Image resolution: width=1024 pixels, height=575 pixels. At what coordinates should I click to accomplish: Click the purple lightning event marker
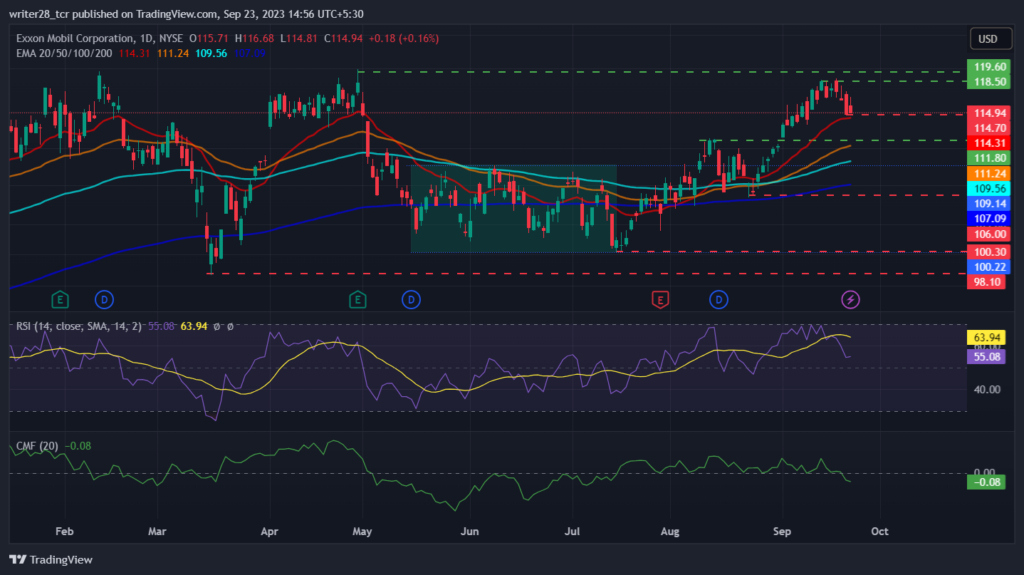[x=850, y=300]
